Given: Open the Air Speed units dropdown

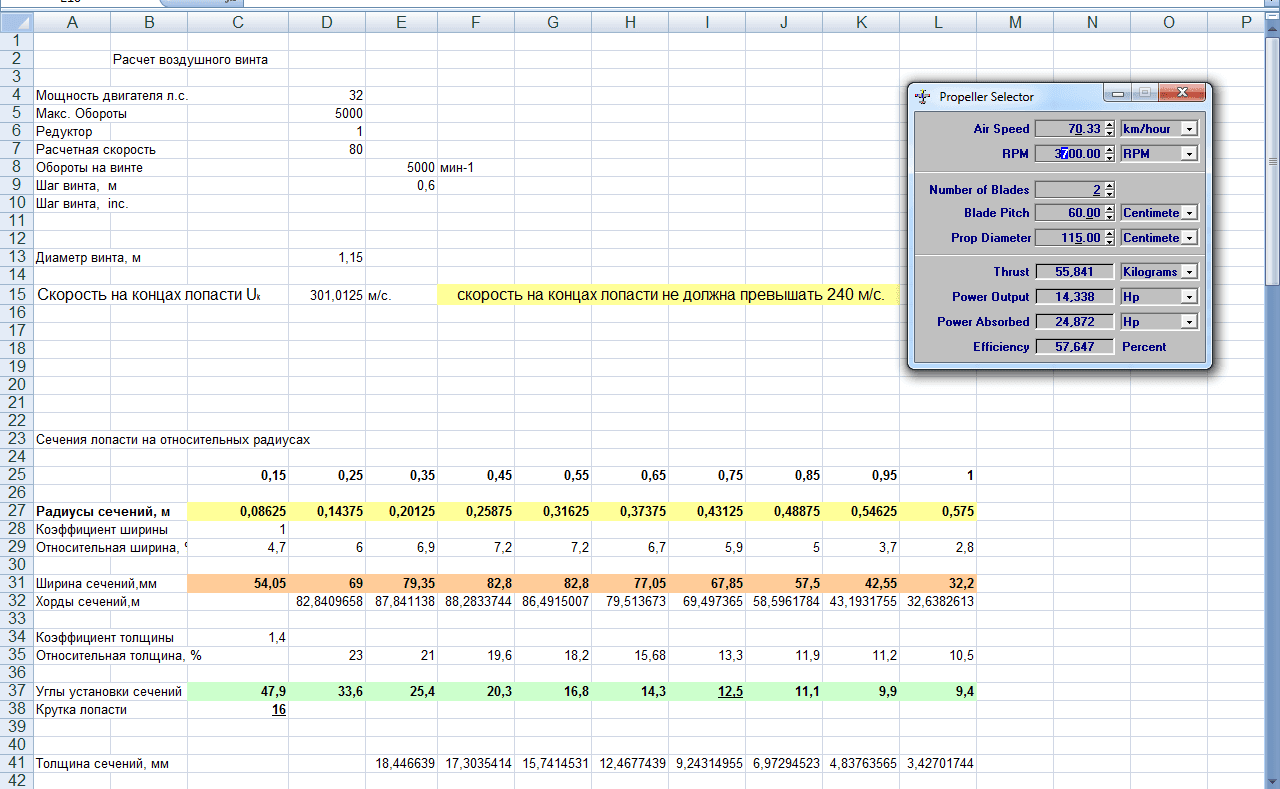Looking at the screenshot, I should click(1188, 129).
